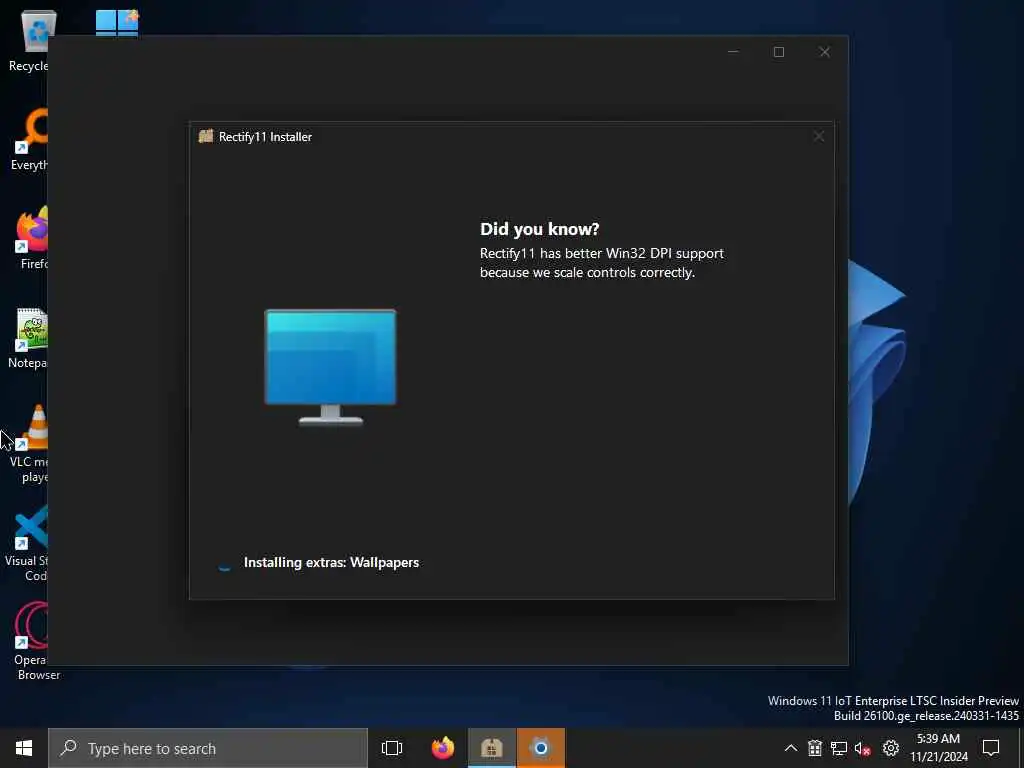Open the VLC media player desktop shortcut
The height and width of the screenshot is (768, 1024).
[29, 444]
